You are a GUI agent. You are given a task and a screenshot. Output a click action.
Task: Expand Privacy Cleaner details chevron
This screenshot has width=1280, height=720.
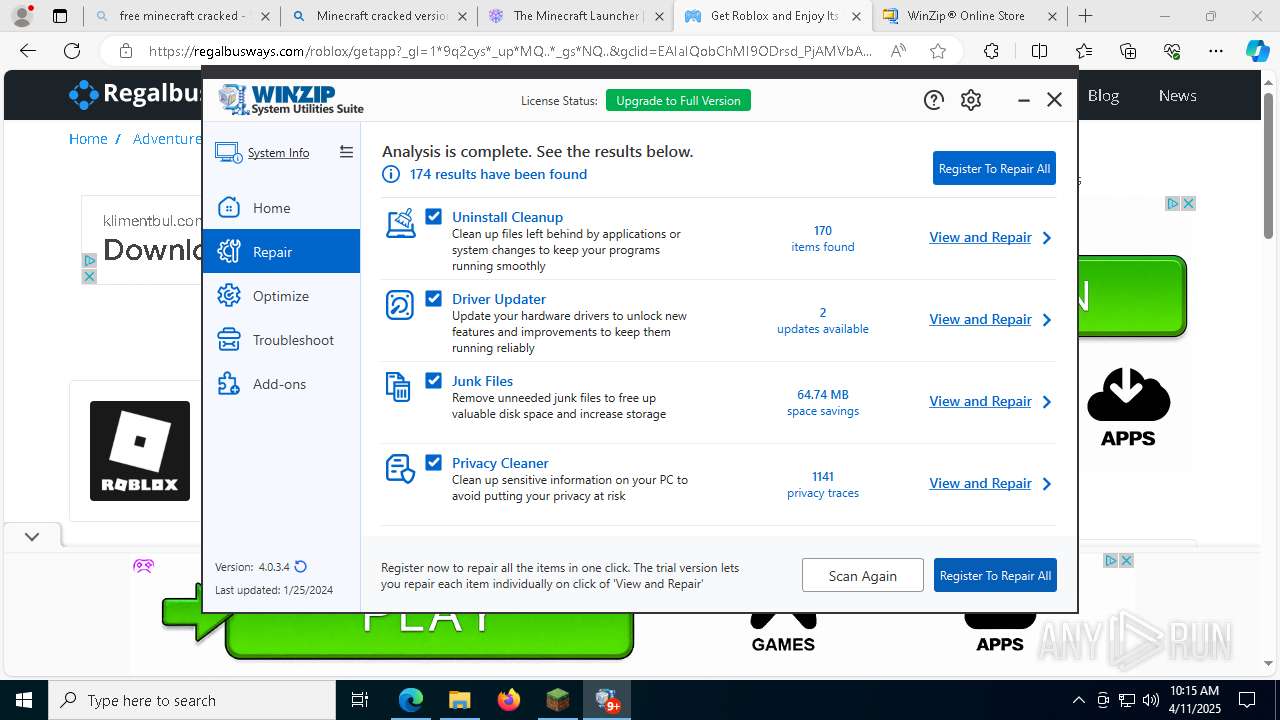pos(1047,484)
